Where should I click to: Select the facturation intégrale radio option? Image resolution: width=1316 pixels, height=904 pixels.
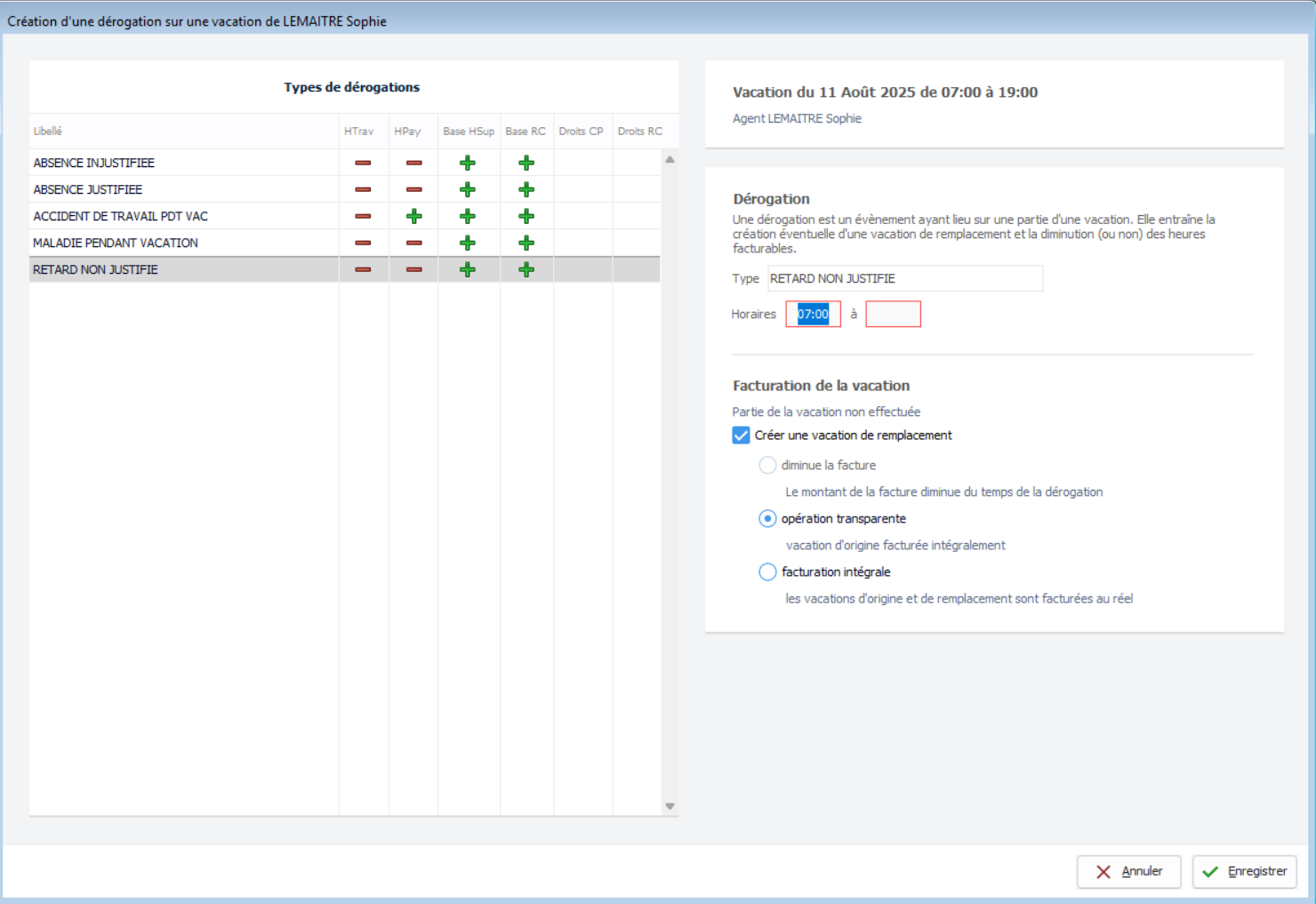coord(767,572)
